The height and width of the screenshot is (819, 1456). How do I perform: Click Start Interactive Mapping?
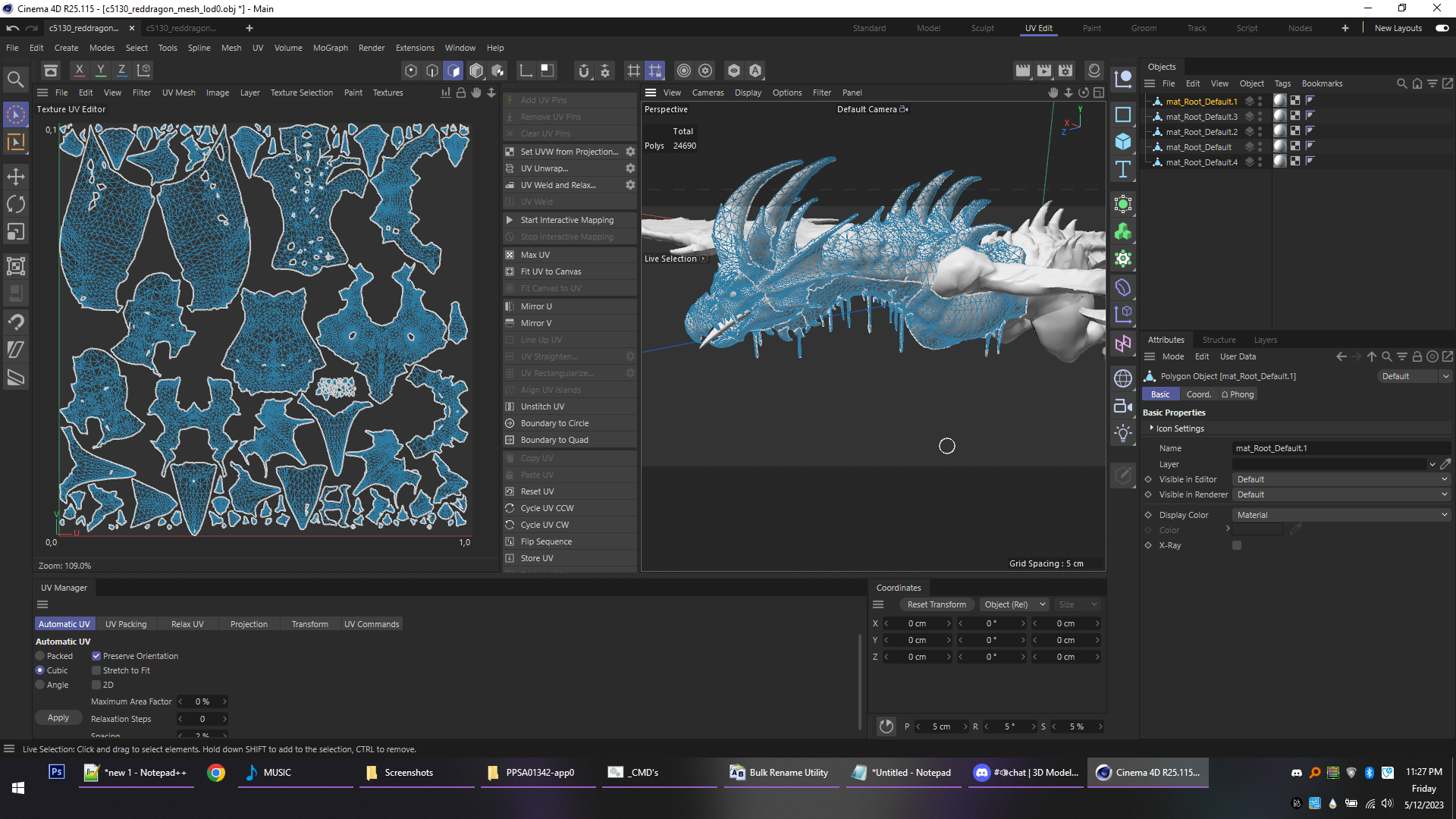pyautogui.click(x=570, y=220)
